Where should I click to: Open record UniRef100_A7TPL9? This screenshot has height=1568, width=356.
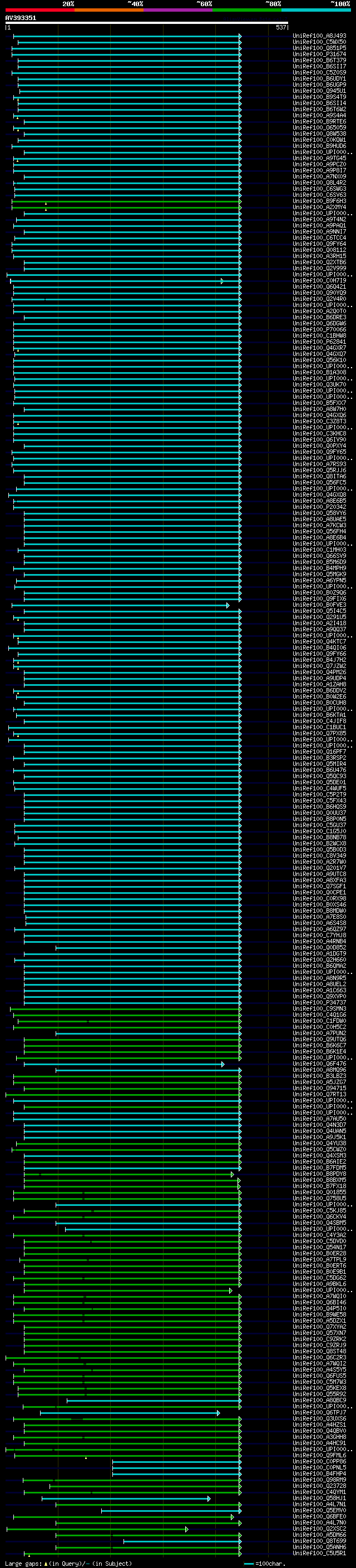[x=319, y=1259]
